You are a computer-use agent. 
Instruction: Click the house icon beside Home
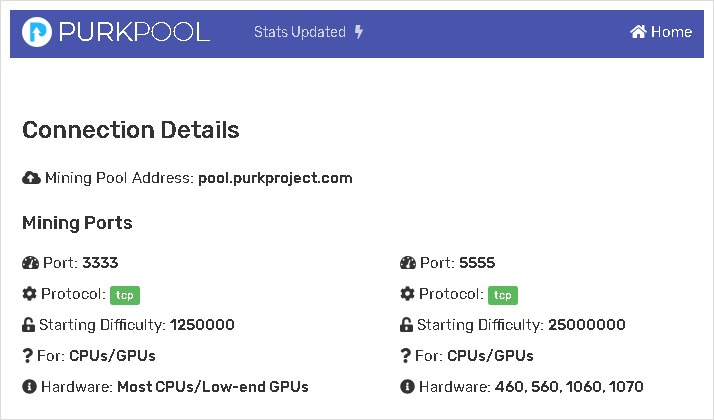(x=638, y=31)
